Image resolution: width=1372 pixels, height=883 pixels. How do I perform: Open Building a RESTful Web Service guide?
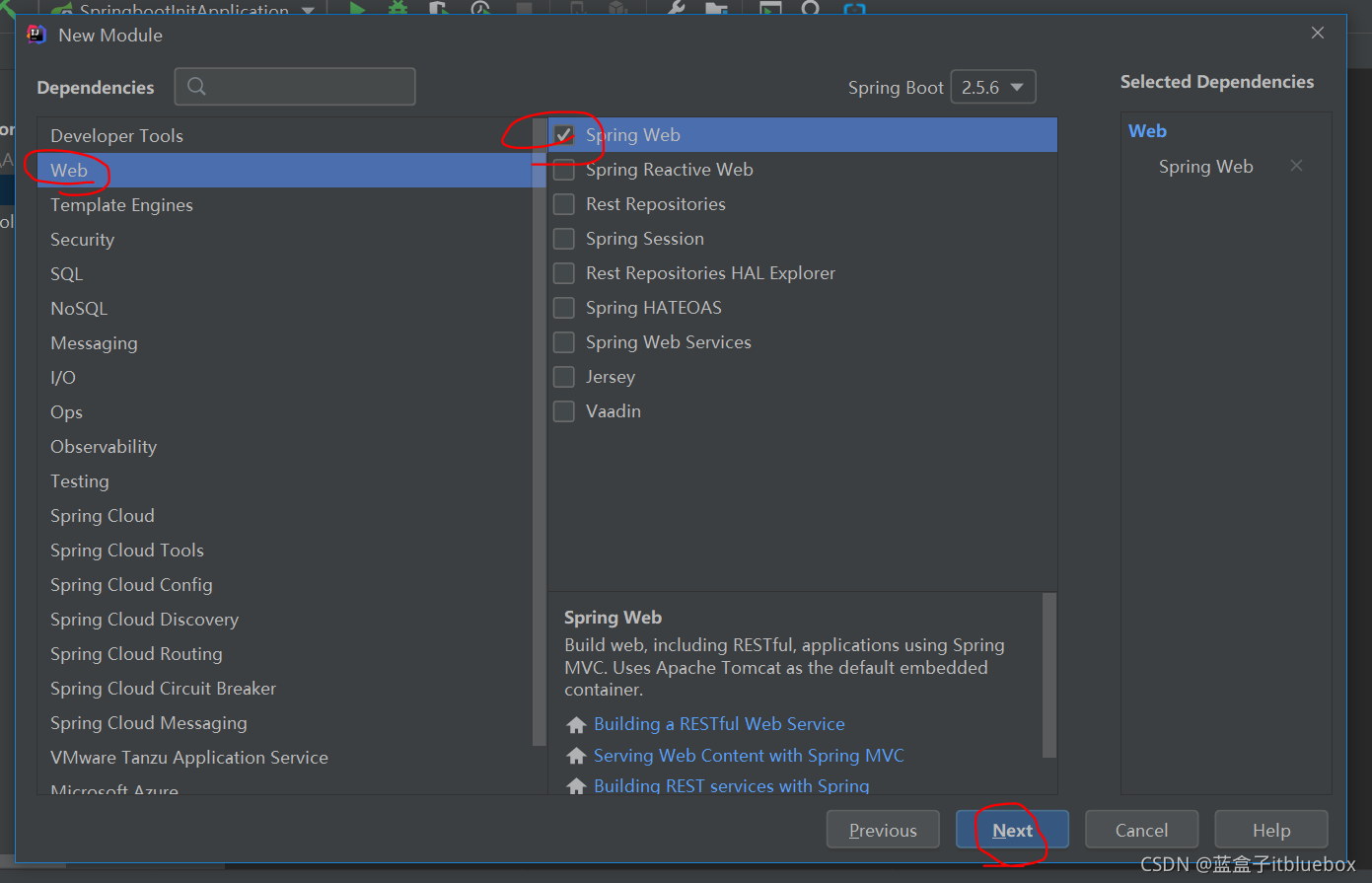pos(719,724)
